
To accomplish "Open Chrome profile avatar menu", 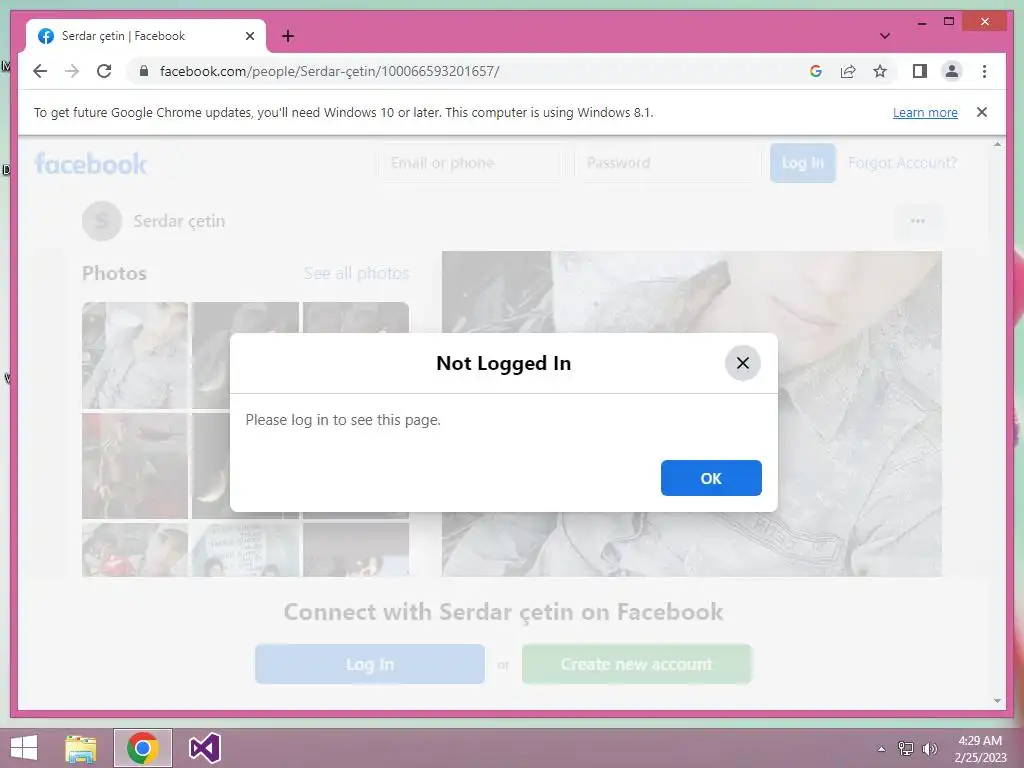I will pos(952,71).
